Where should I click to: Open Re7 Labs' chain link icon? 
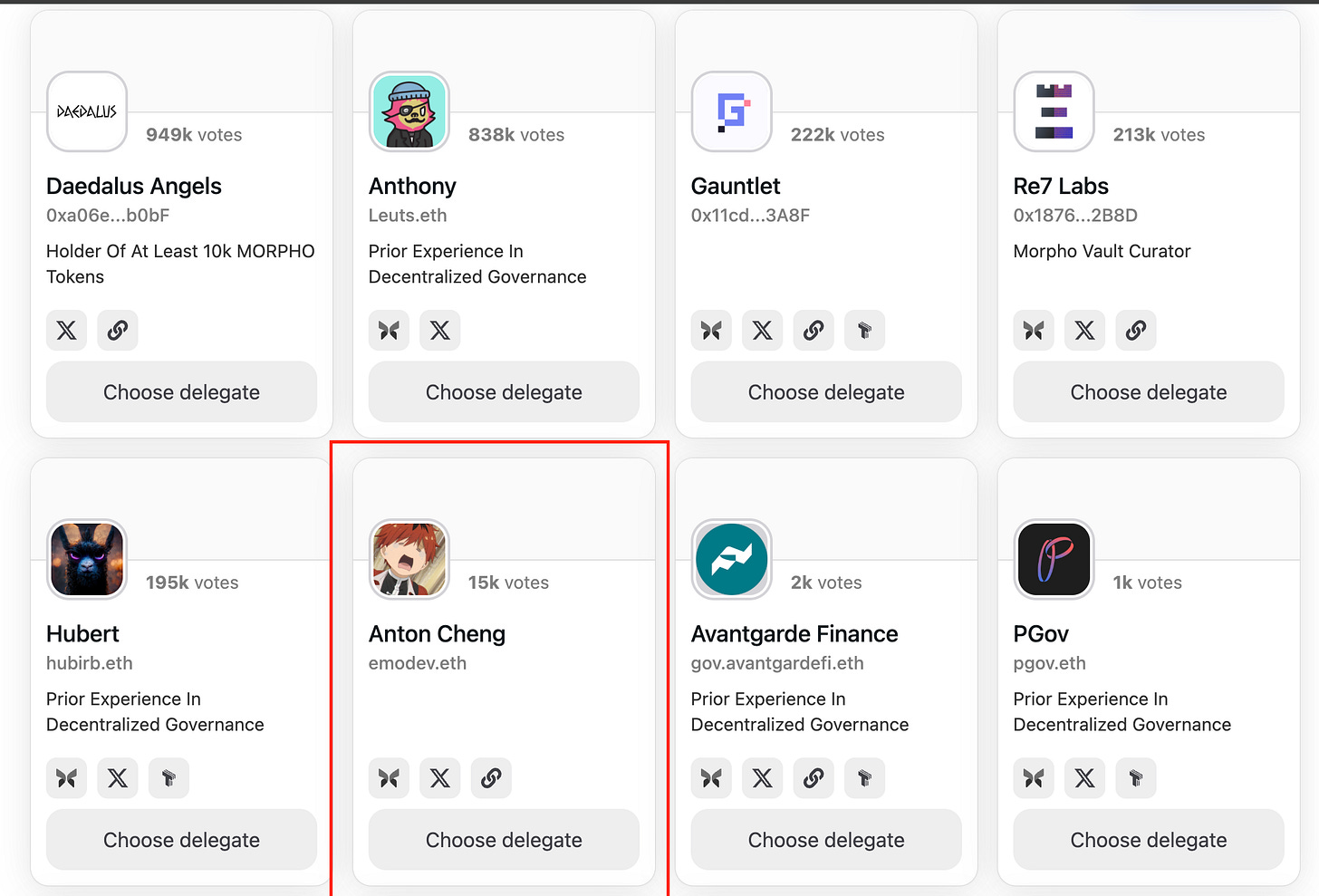click(1136, 331)
